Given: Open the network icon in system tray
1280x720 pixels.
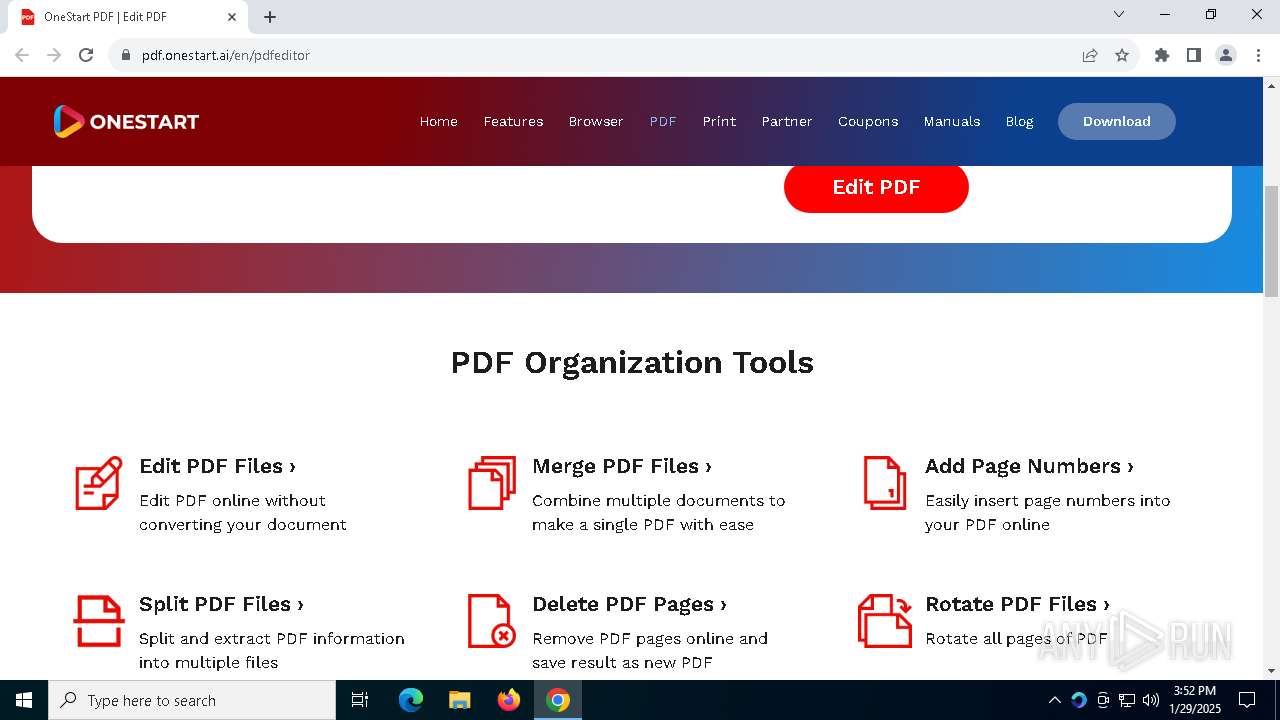Looking at the screenshot, I should coord(1127,700).
